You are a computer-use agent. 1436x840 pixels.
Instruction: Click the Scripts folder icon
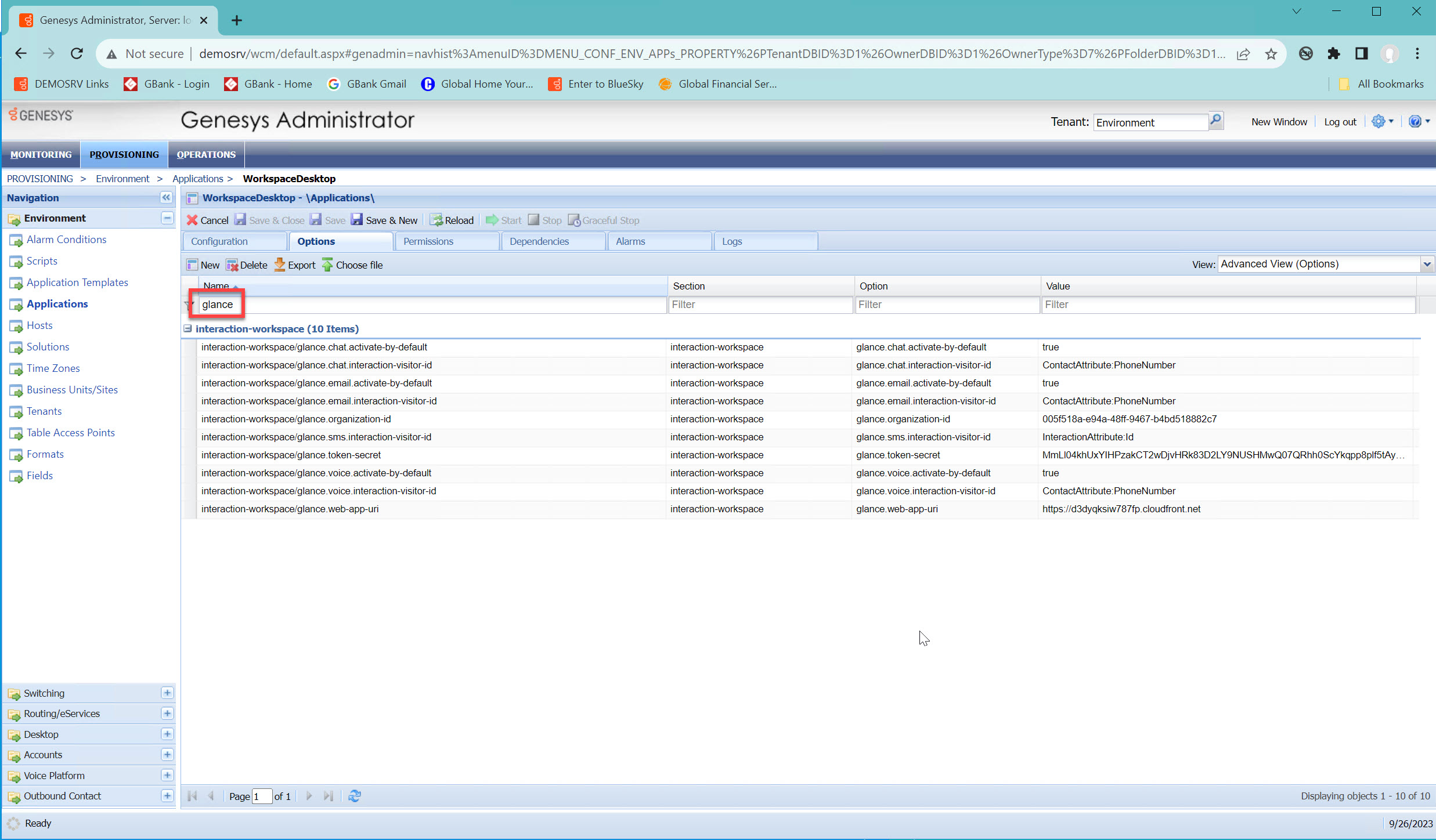(16, 262)
